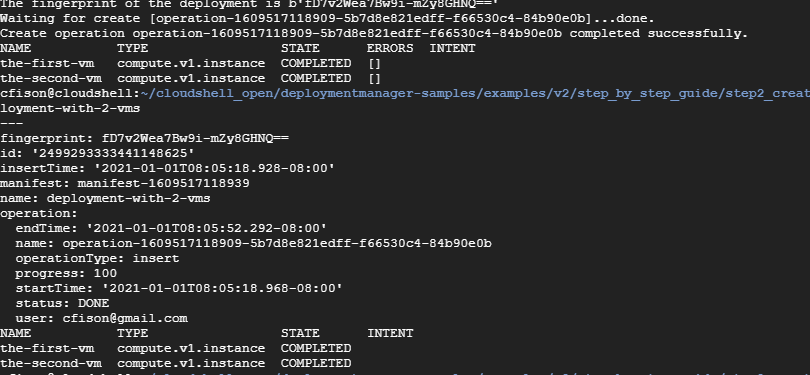Screen dimensions: 810x375
Task: Click the ERRORS column header
Action: point(390,48)
